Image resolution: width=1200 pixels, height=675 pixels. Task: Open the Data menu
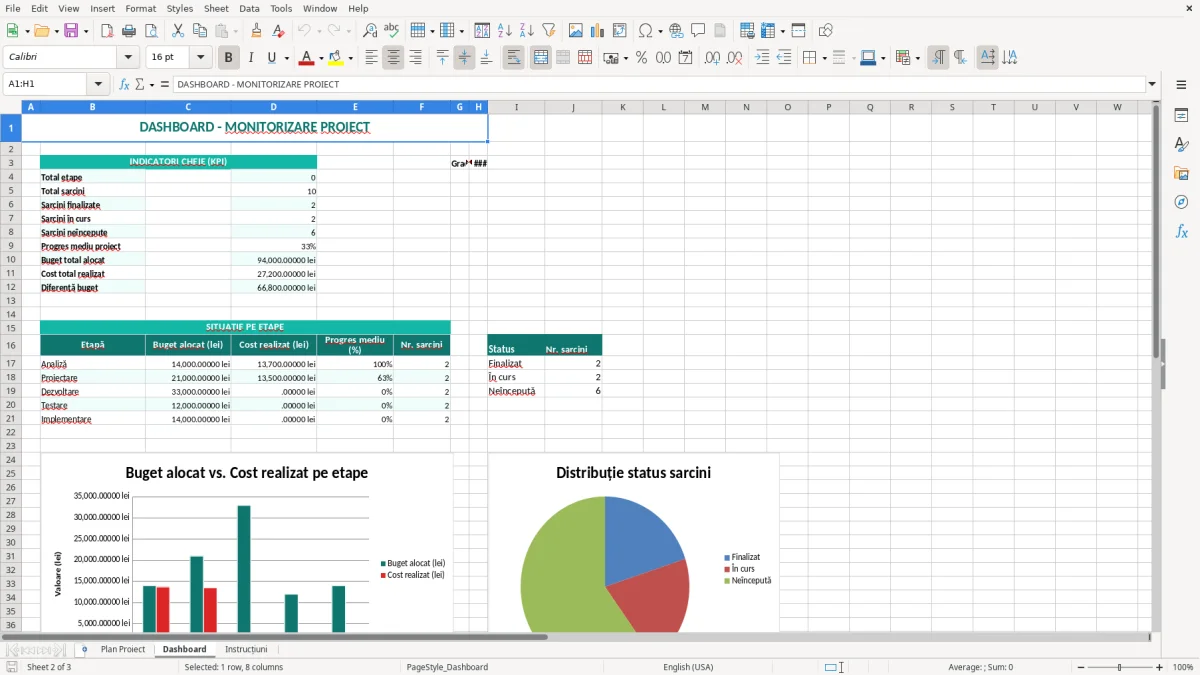point(249,8)
